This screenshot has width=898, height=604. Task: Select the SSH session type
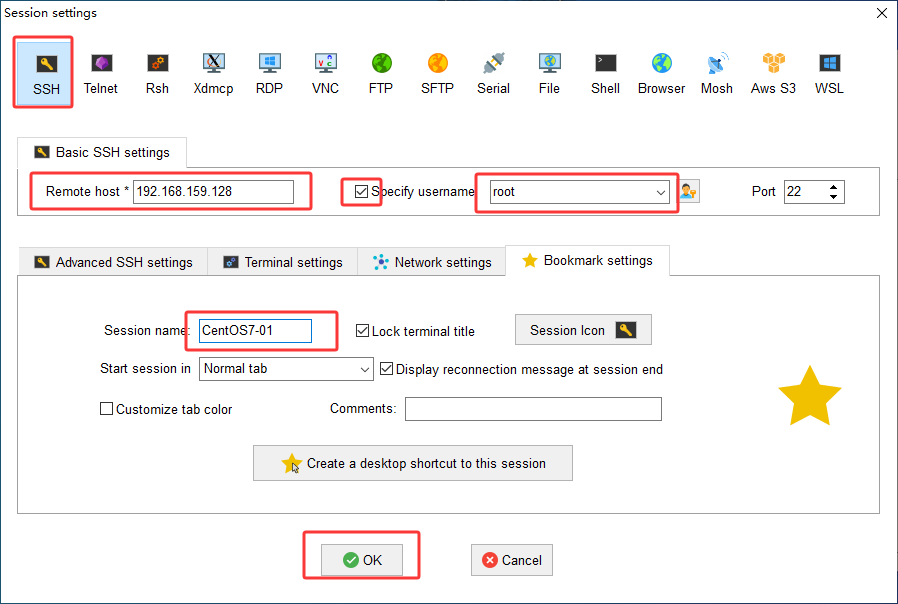click(x=45, y=73)
